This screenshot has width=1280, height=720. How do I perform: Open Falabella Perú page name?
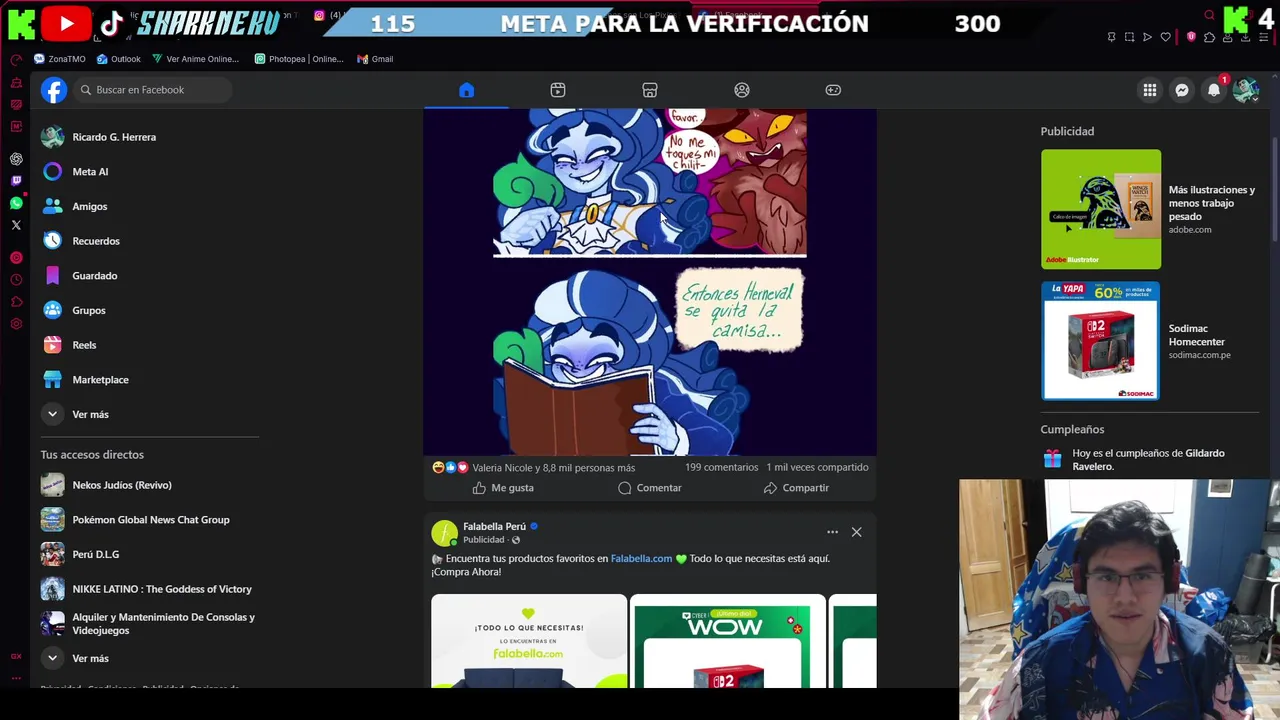494,526
